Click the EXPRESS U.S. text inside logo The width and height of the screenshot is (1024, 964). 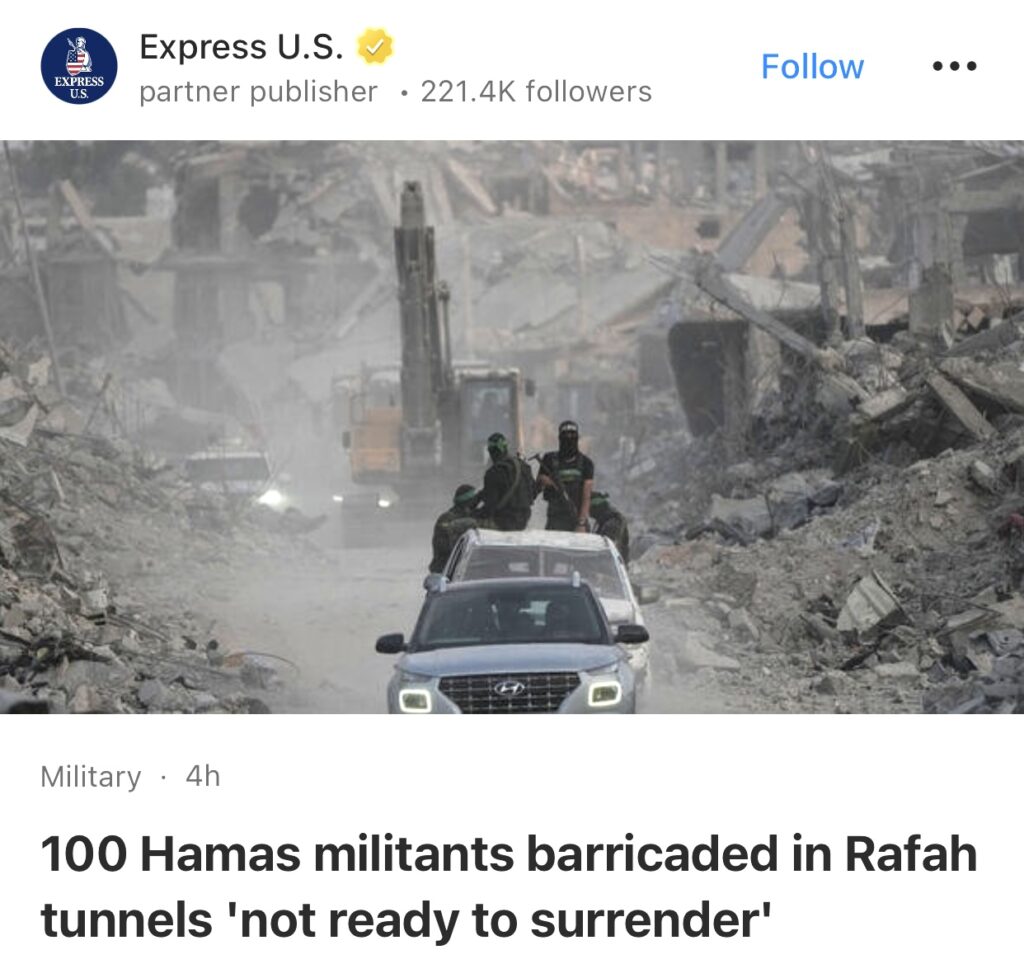point(79,87)
